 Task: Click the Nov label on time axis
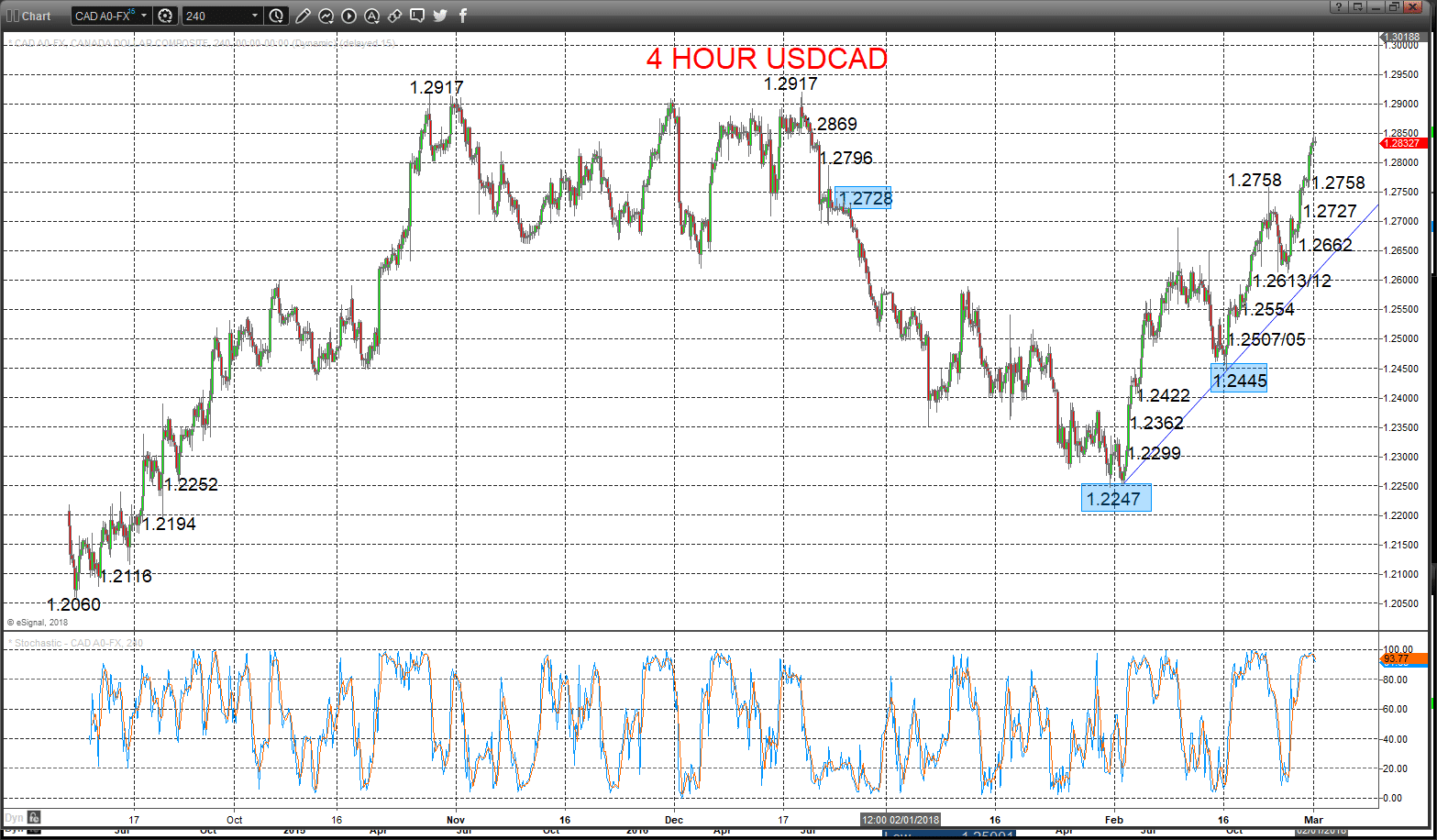(x=456, y=820)
